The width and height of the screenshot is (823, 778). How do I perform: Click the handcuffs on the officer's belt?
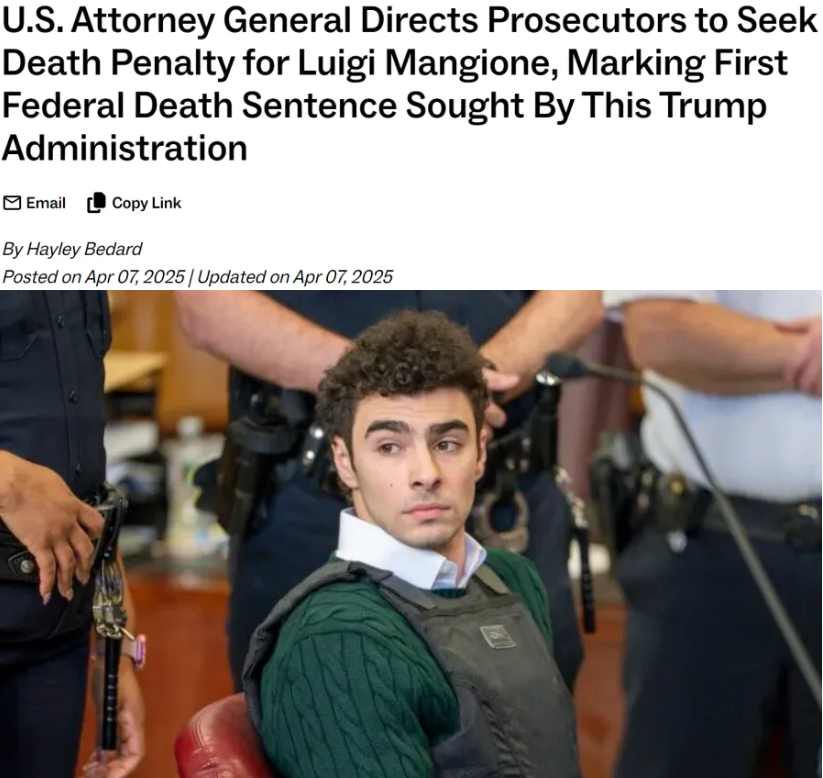[501, 520]
